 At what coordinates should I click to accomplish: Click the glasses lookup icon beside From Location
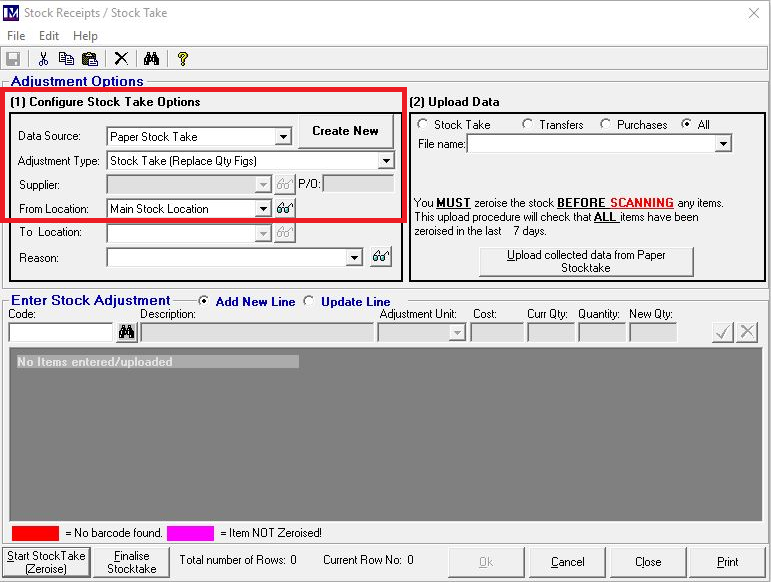[x=285, y=208]
